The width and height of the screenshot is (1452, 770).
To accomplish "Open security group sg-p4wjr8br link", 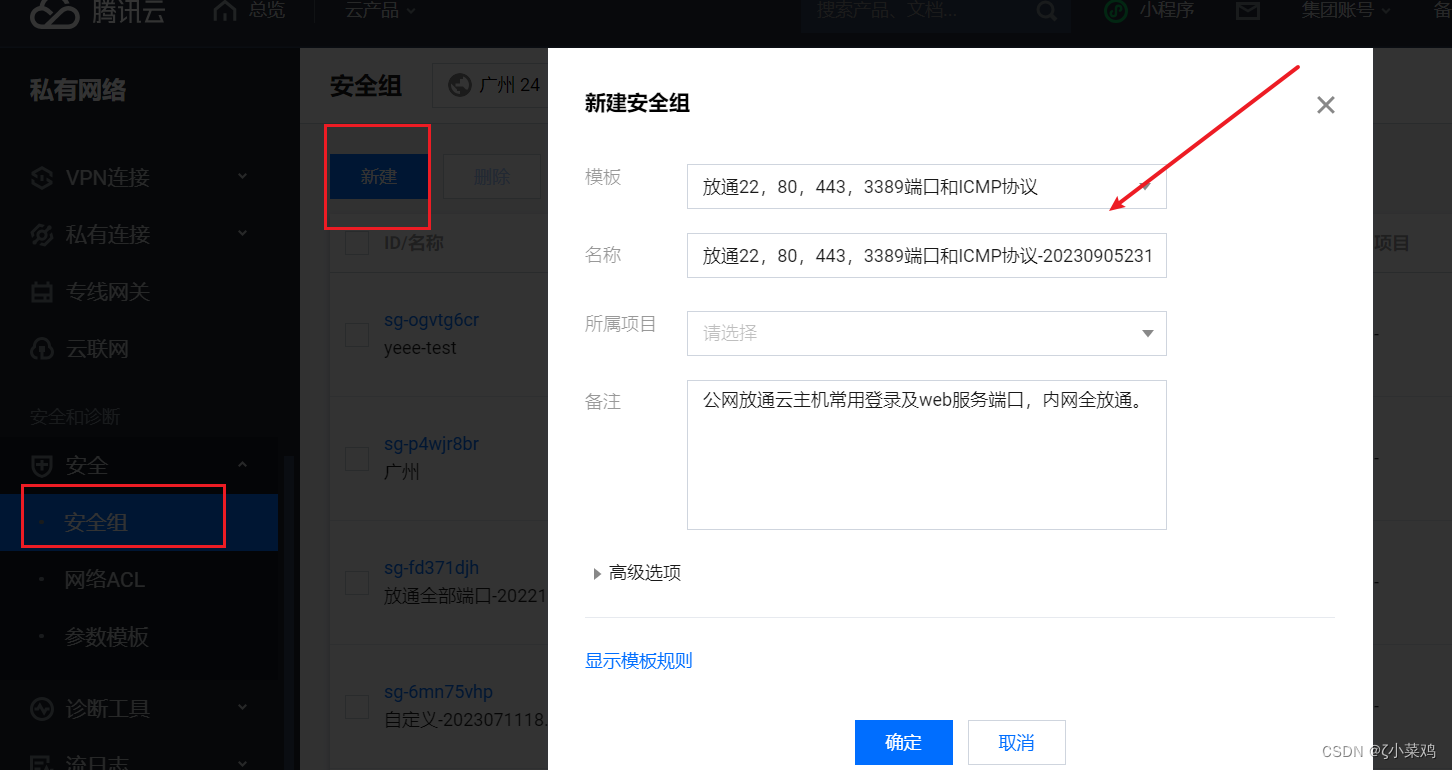I will [431, 445].
